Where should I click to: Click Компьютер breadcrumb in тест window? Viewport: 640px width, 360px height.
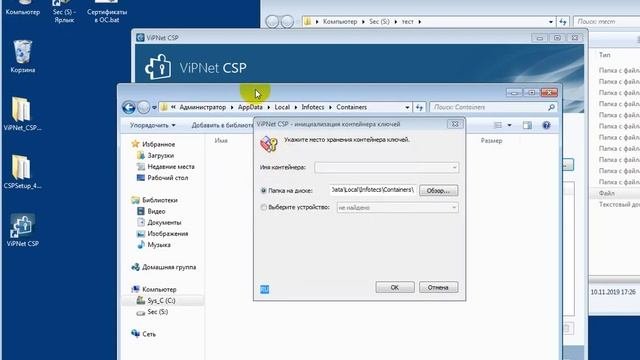pyautogui.click(x=340, y=22)
